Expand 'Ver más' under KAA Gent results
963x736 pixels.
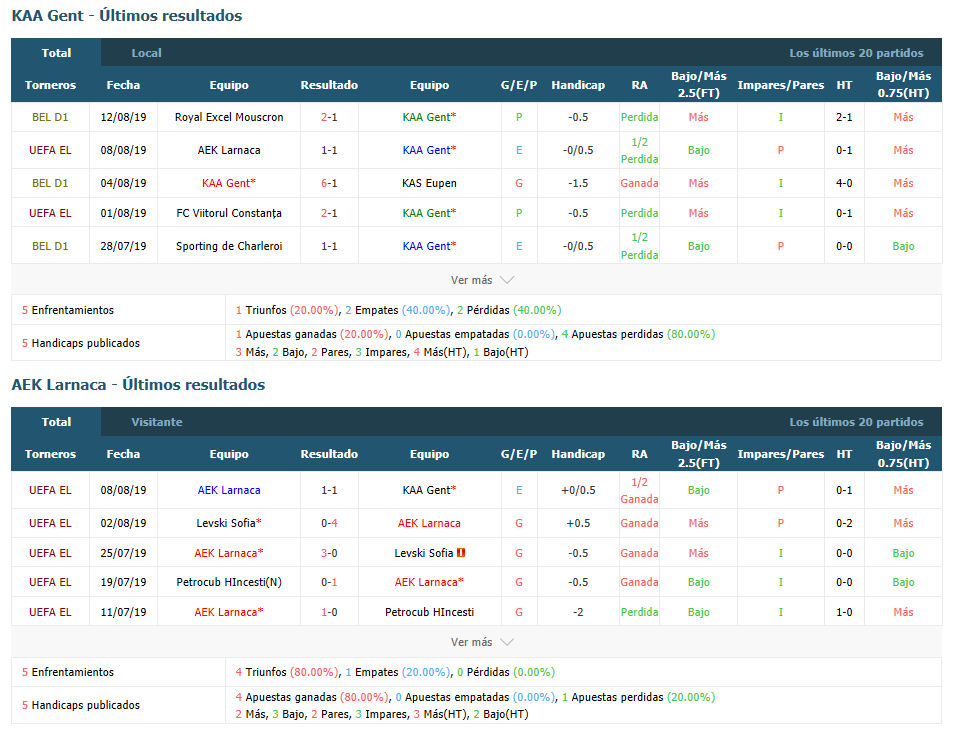point(482,280)
